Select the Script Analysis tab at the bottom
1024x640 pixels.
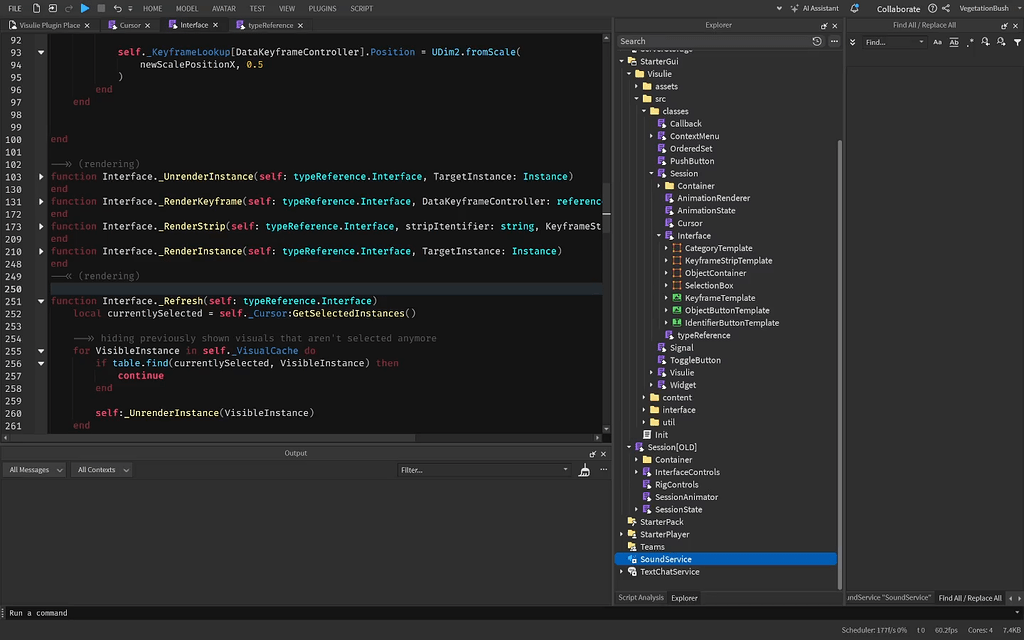point(640,597)
